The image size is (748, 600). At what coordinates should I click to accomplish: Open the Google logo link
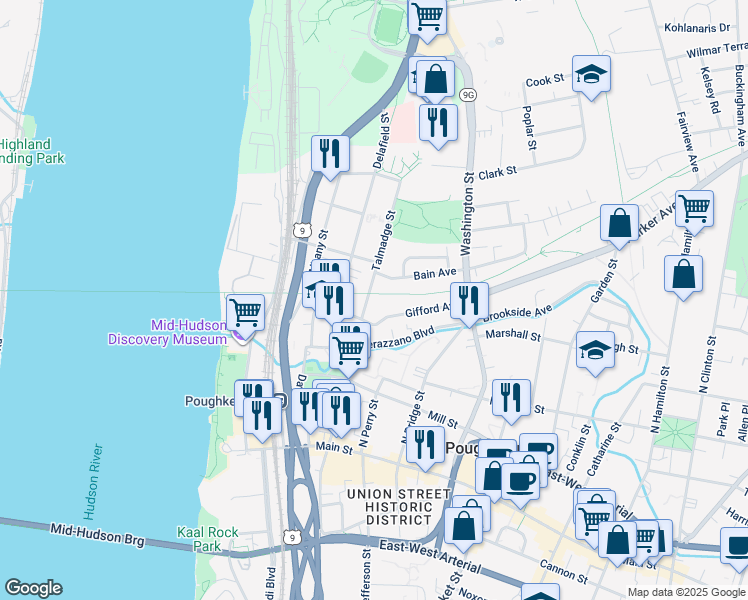(33, 588)
